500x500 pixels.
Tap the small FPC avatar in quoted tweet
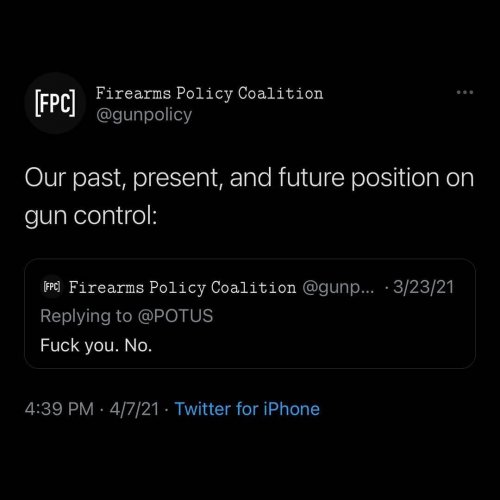(52, 287)
